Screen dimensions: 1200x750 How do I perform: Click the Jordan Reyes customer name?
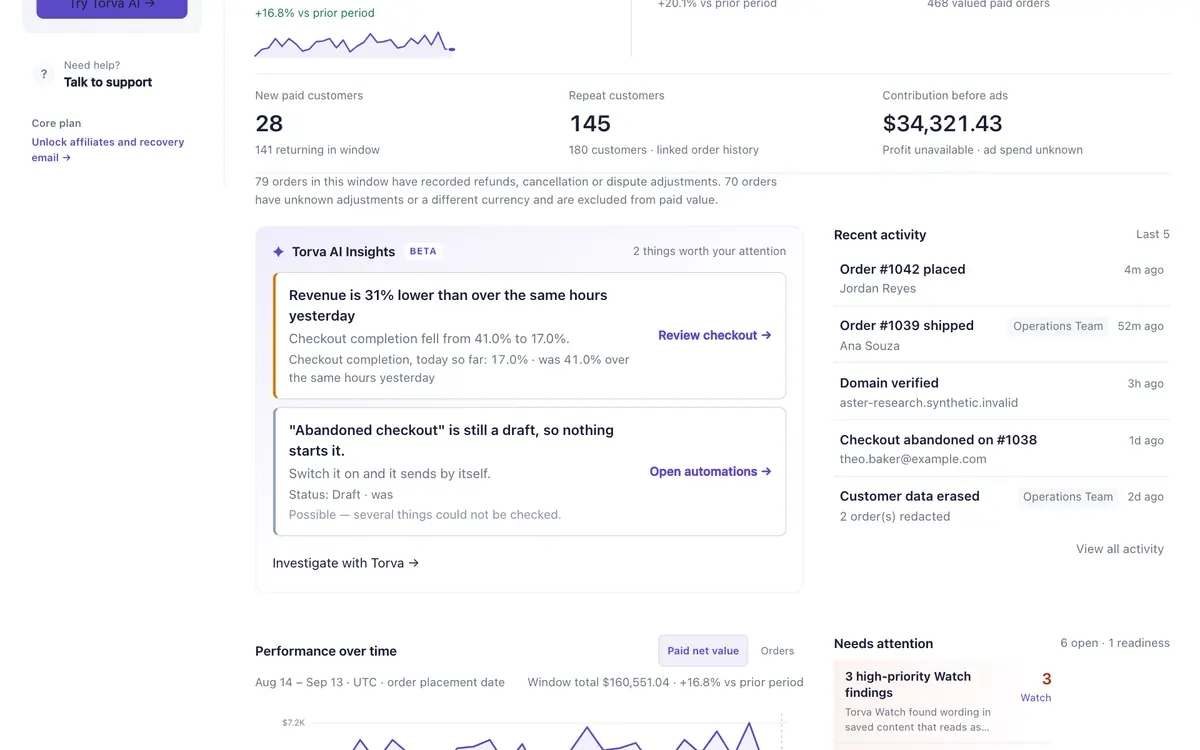[x=878, y=288]
